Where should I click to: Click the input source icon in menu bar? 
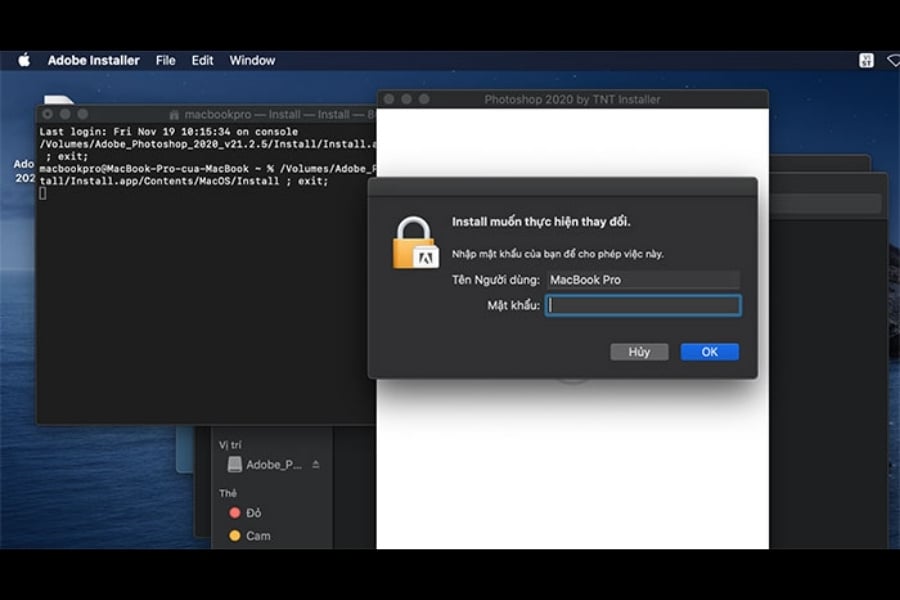pos(866,60)
